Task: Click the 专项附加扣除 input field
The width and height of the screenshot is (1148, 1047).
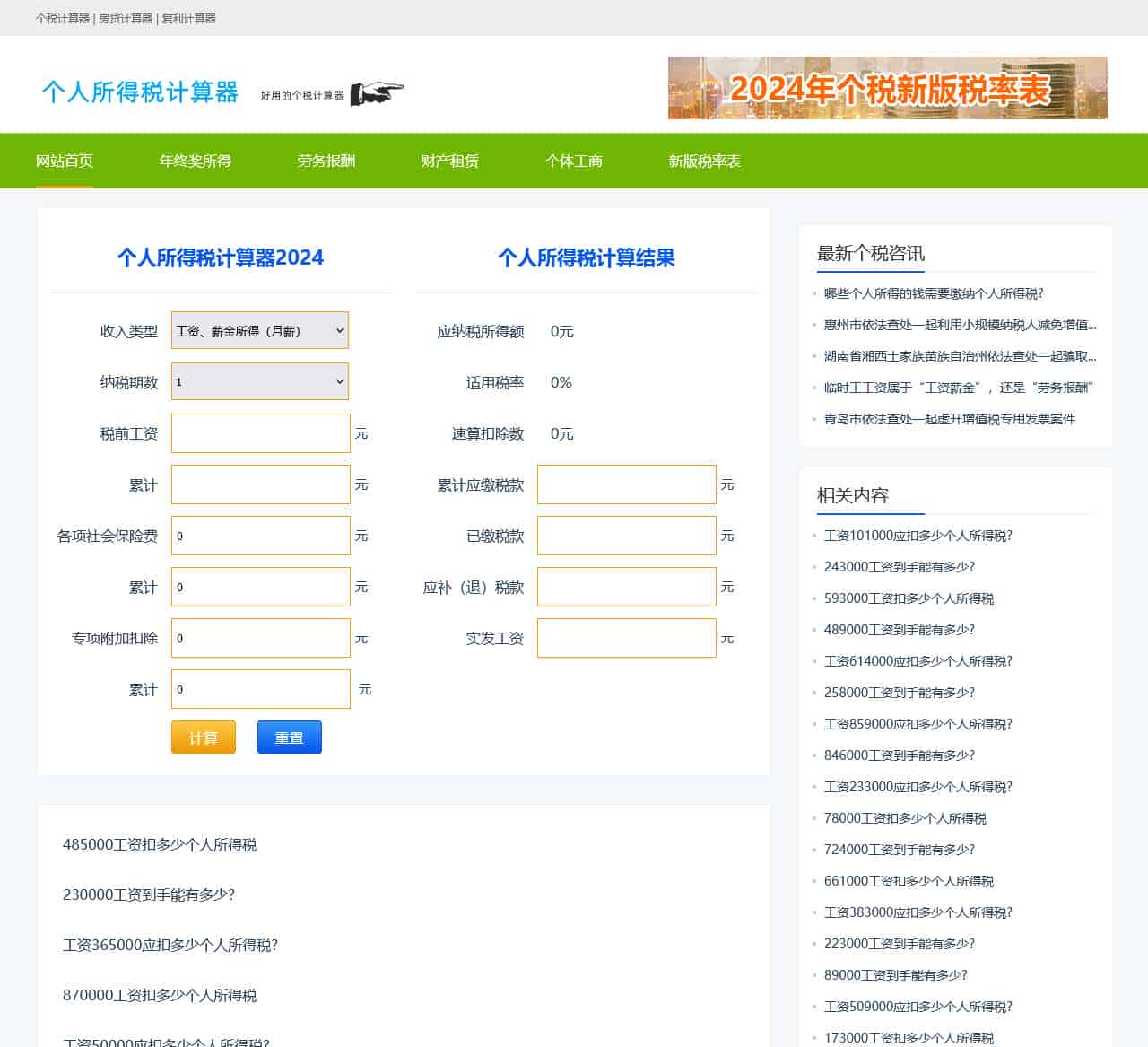Action: 259,638
